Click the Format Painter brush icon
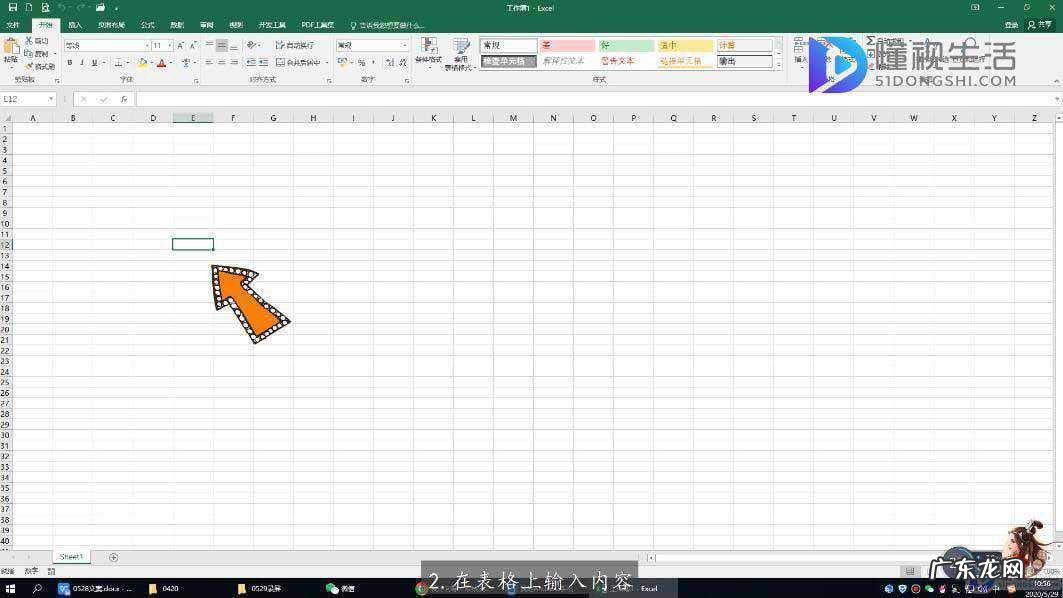 pyautogui.click(x=30, y=67)
